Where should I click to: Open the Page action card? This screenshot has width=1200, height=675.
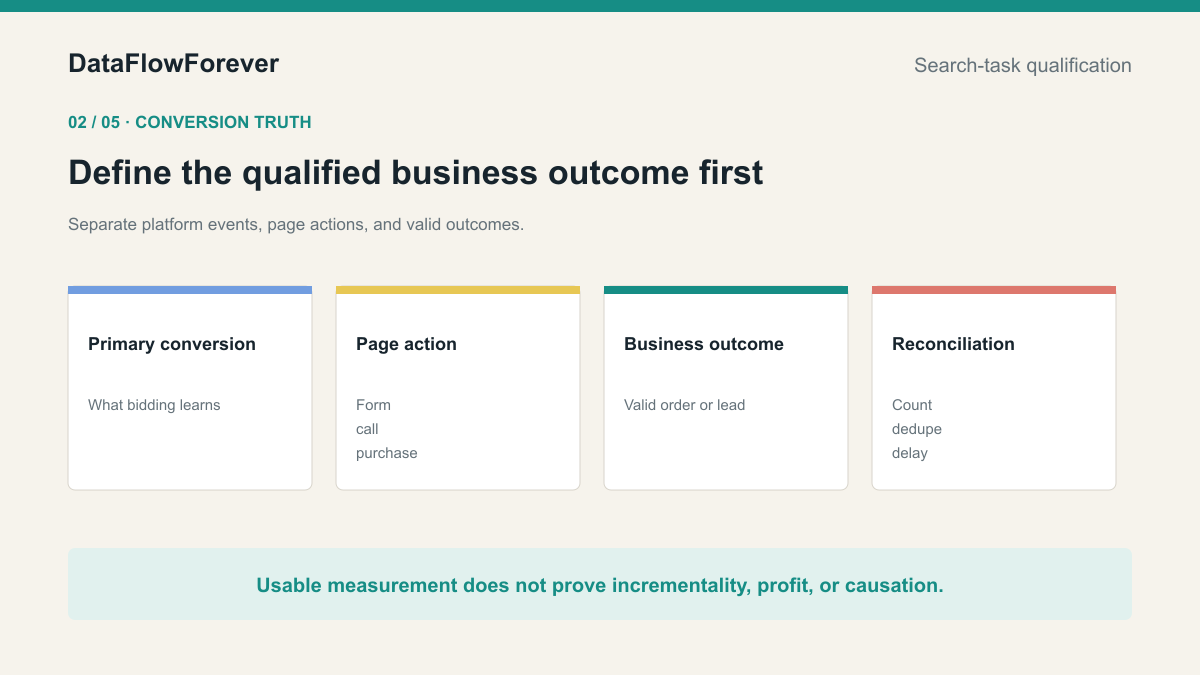tap(458, 388)
